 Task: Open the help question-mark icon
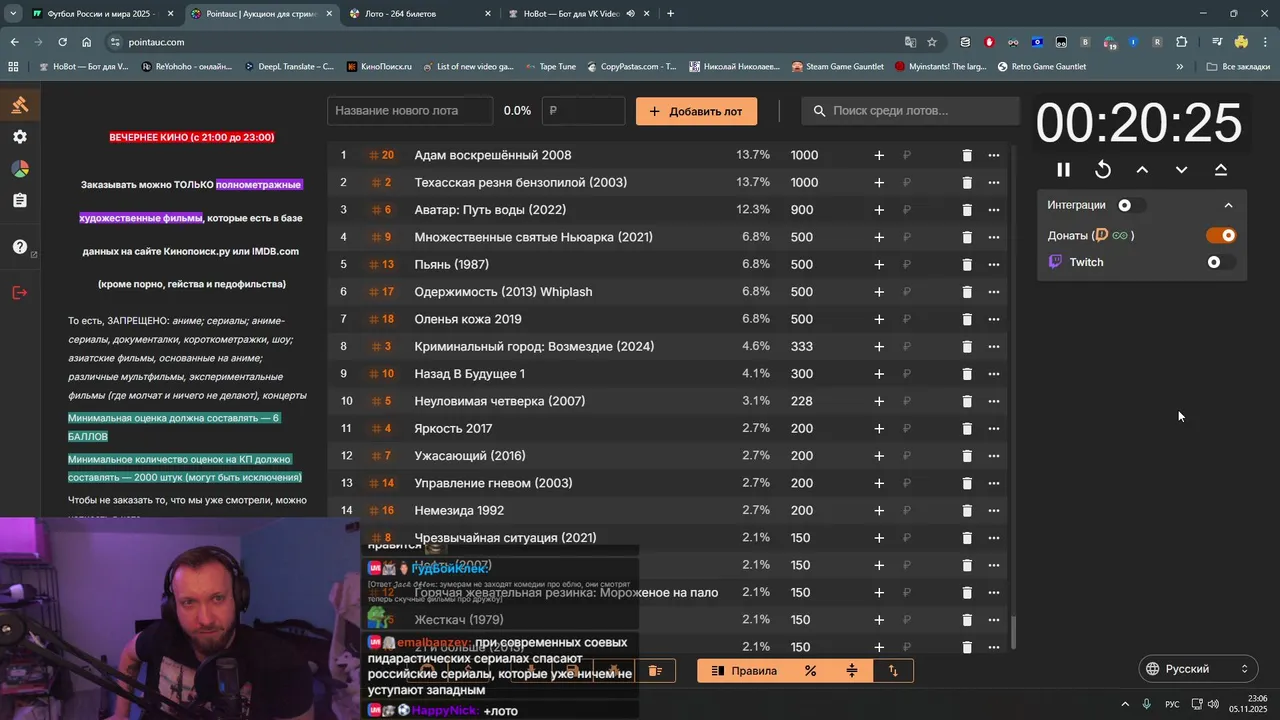(19, 247)
